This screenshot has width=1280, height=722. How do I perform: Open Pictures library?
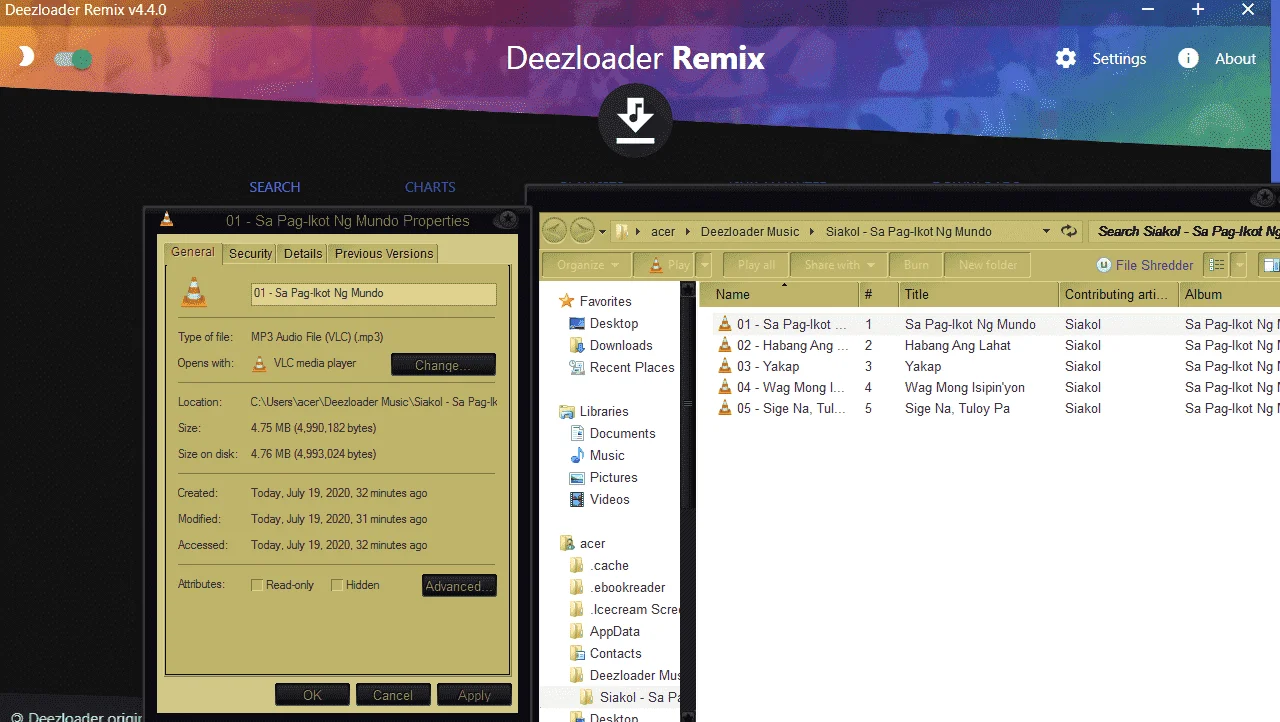pos(613,477)
